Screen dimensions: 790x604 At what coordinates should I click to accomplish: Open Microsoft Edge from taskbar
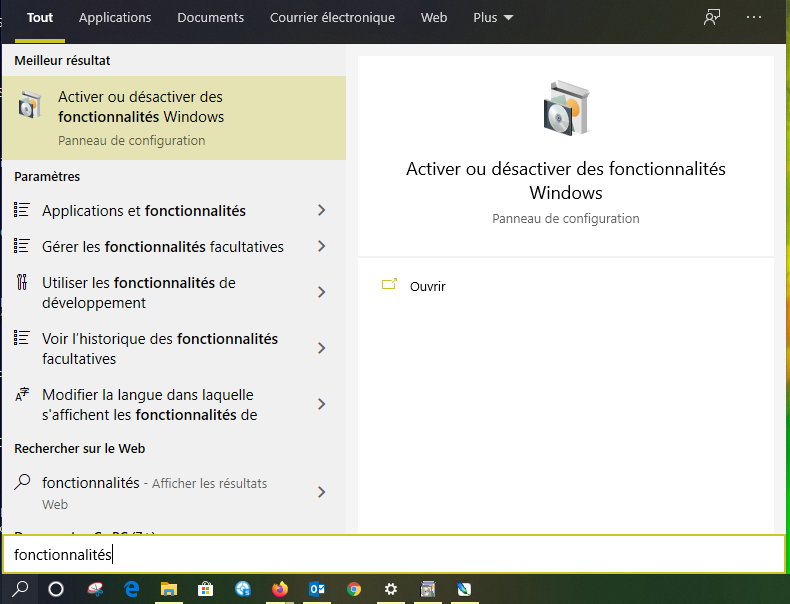(132, 589)
